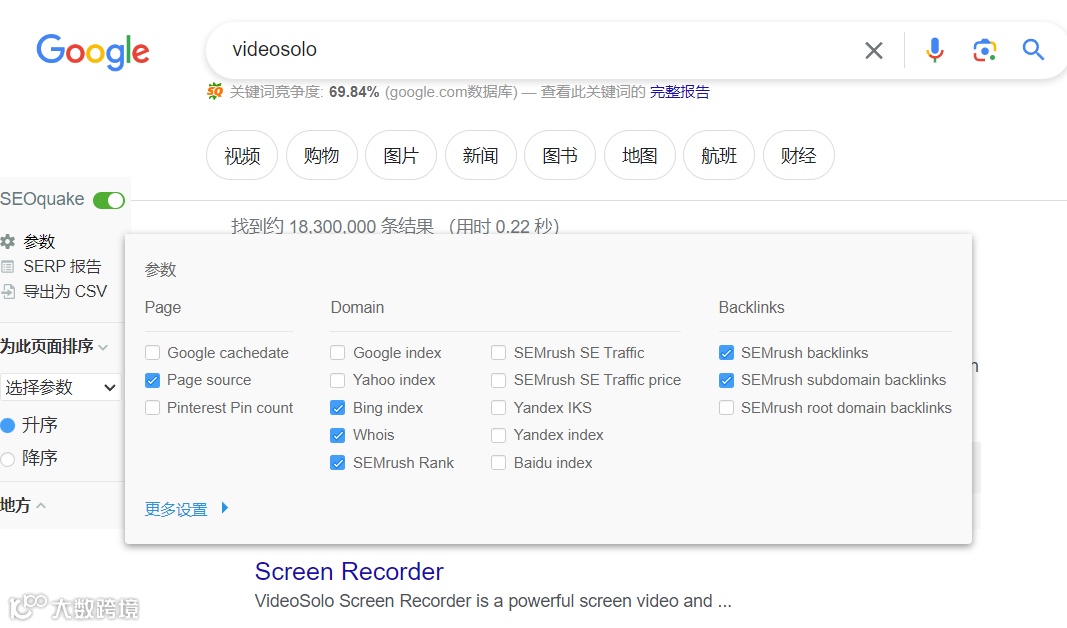Select 降序 descending radio button

click(x=7, y=459)
